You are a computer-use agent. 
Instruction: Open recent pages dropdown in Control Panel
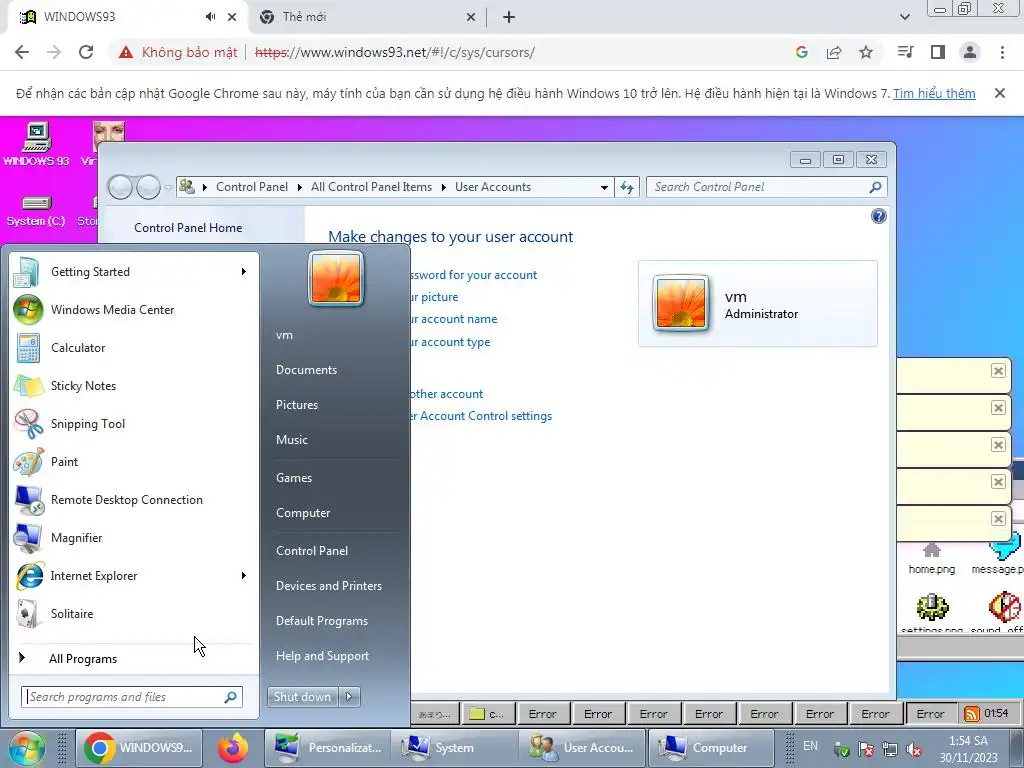(x=168, y=187)
